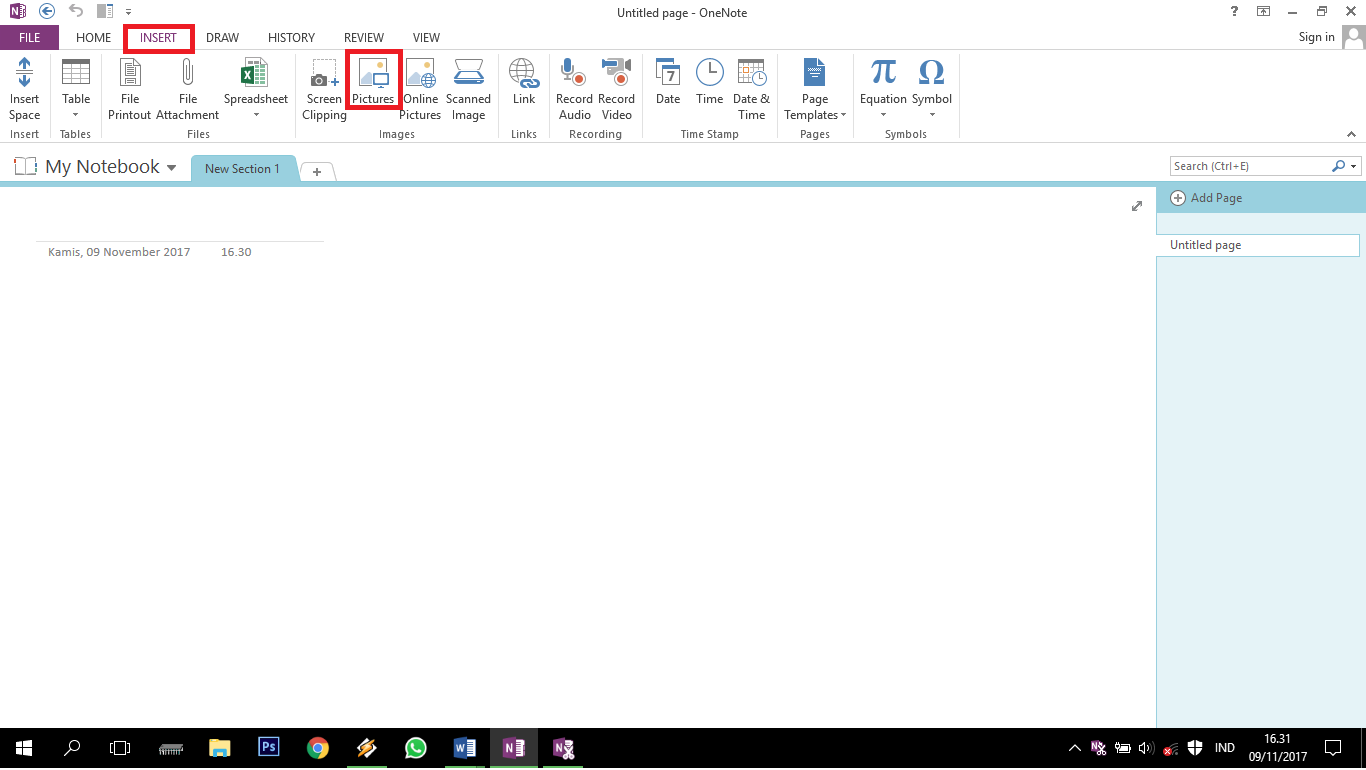Create a new section with plus tab
The width and height of the screenshot is (1366, 770).
[317, 172]
